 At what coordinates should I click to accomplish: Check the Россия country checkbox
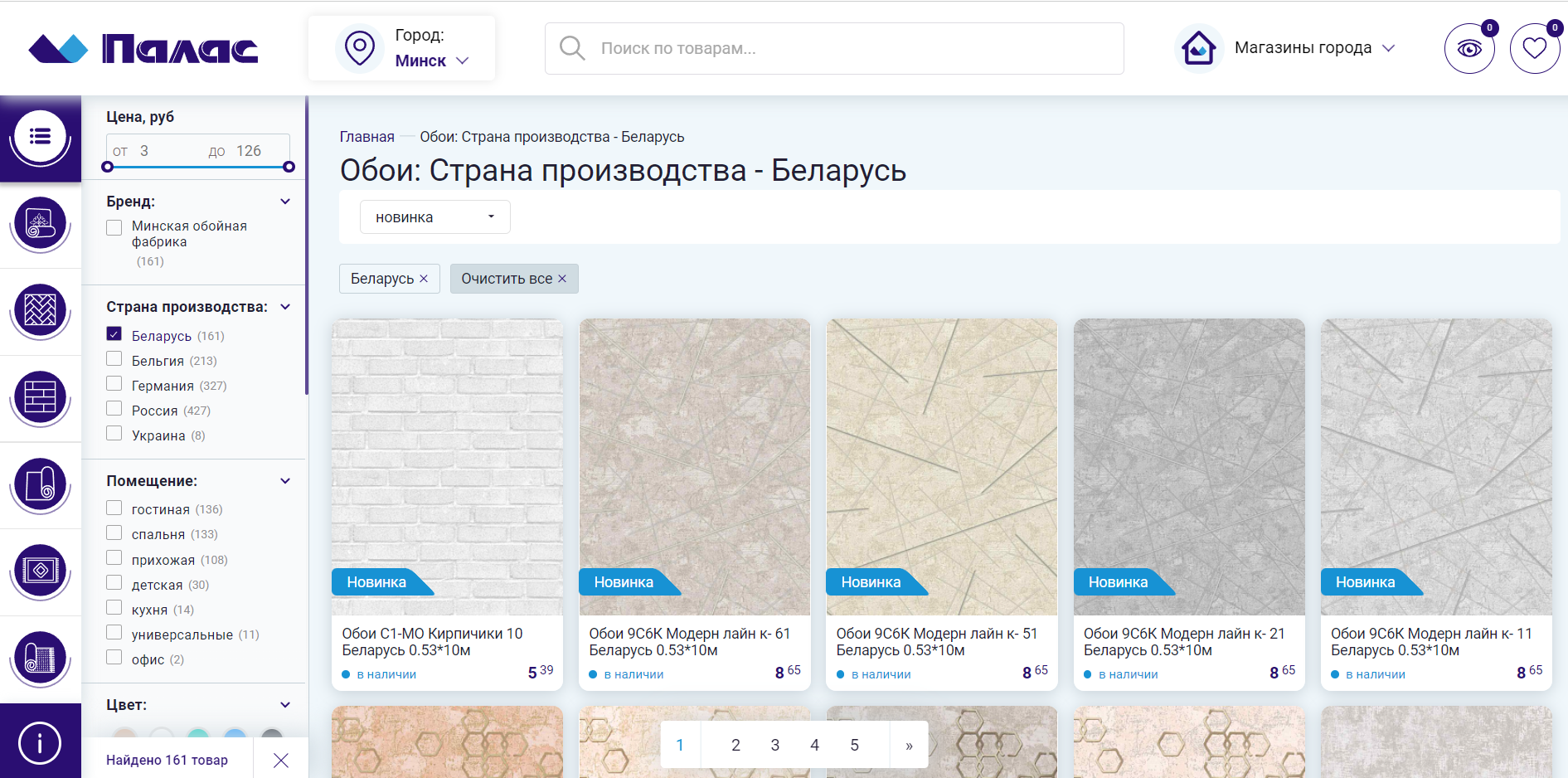point(114,409)
